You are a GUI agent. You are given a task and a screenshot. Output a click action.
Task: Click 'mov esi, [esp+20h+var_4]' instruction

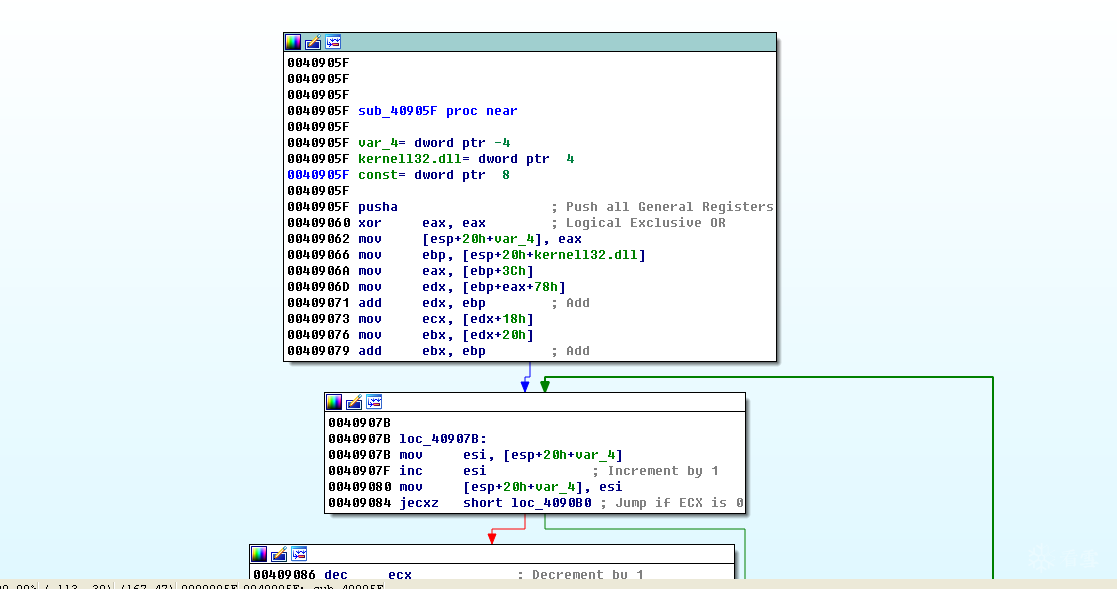pos(511,454)
